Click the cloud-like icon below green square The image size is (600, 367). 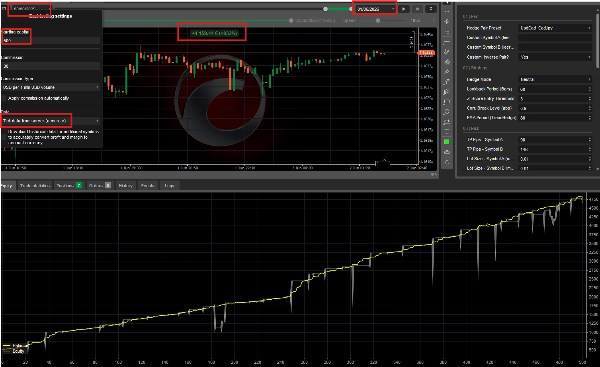tap(447, 152)
